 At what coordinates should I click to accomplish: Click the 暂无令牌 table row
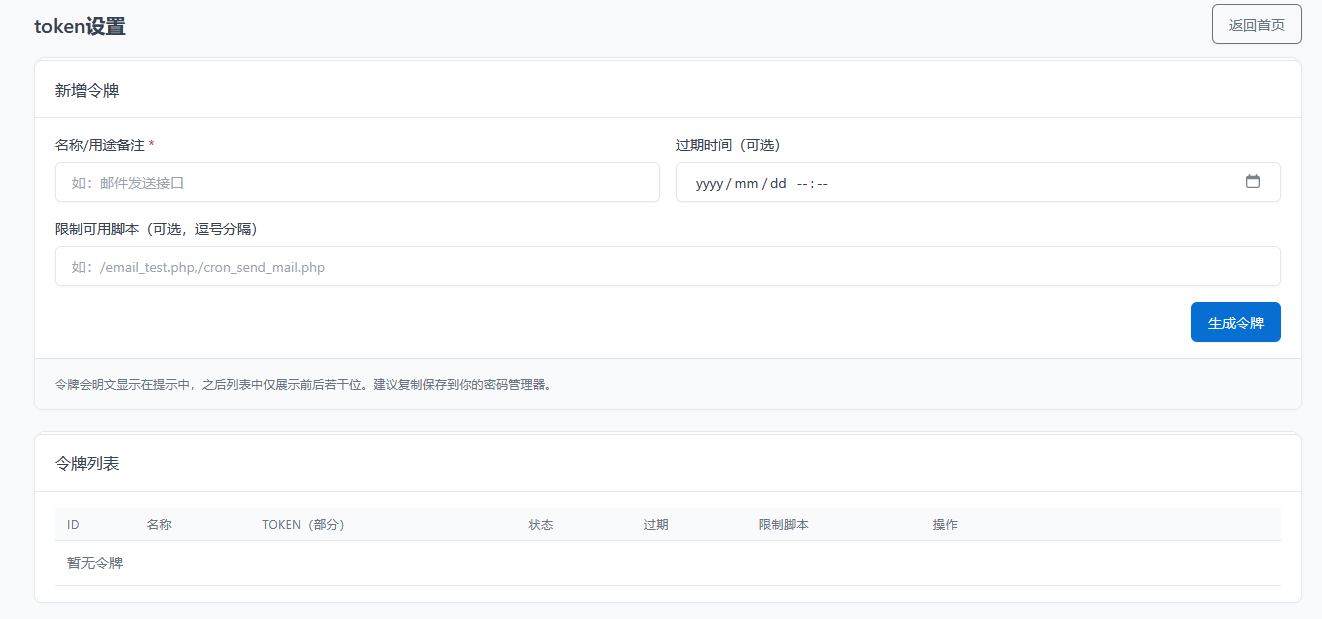coord(94,562)
